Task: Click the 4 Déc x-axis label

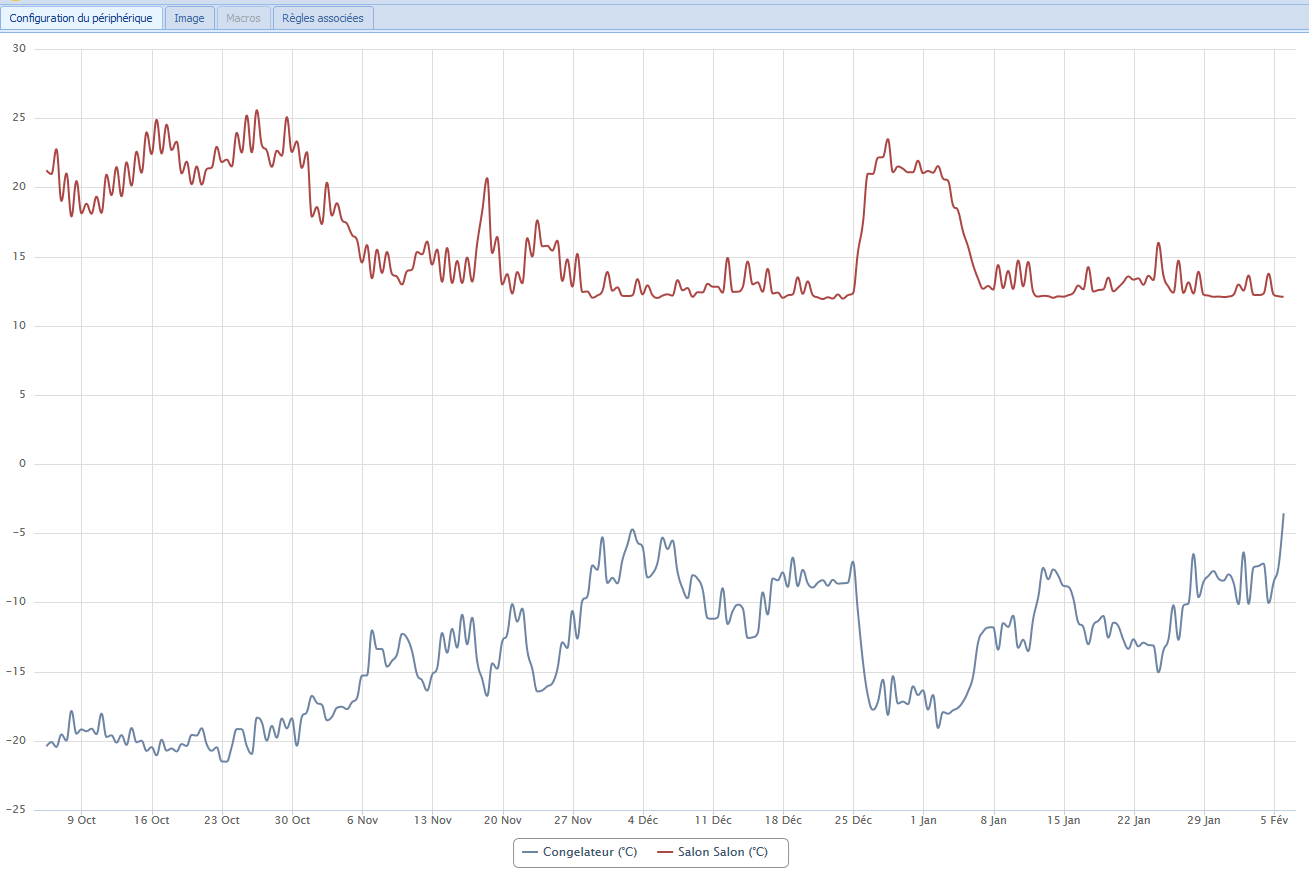Action: (643, 820)
